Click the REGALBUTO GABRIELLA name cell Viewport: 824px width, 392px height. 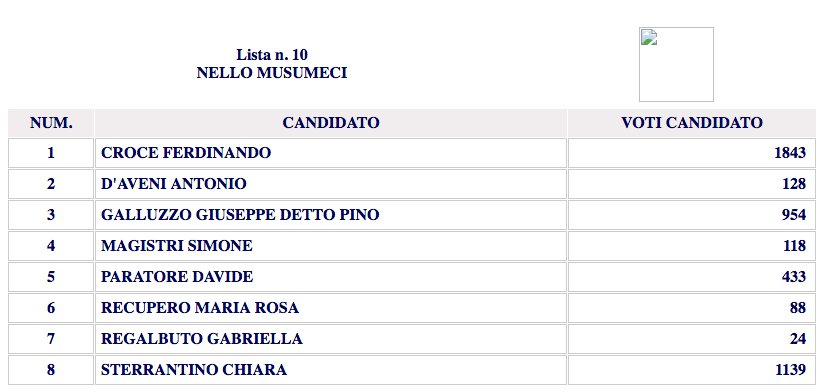pos(331,339)
